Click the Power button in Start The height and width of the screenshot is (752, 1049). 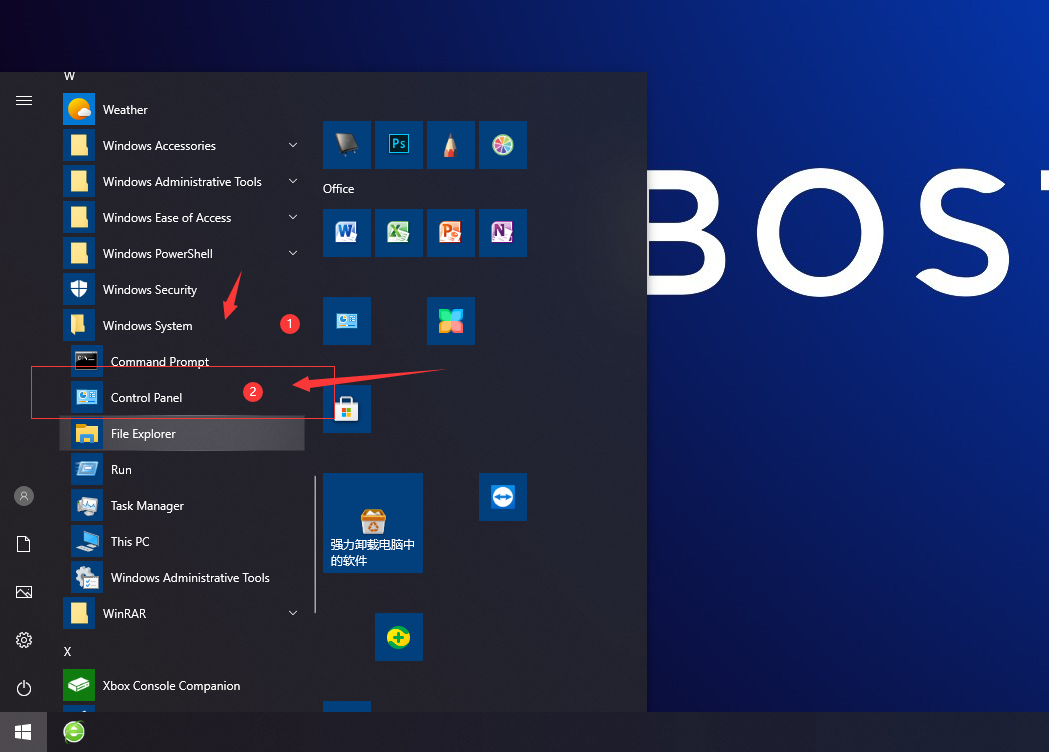click(x=24, y=688)
